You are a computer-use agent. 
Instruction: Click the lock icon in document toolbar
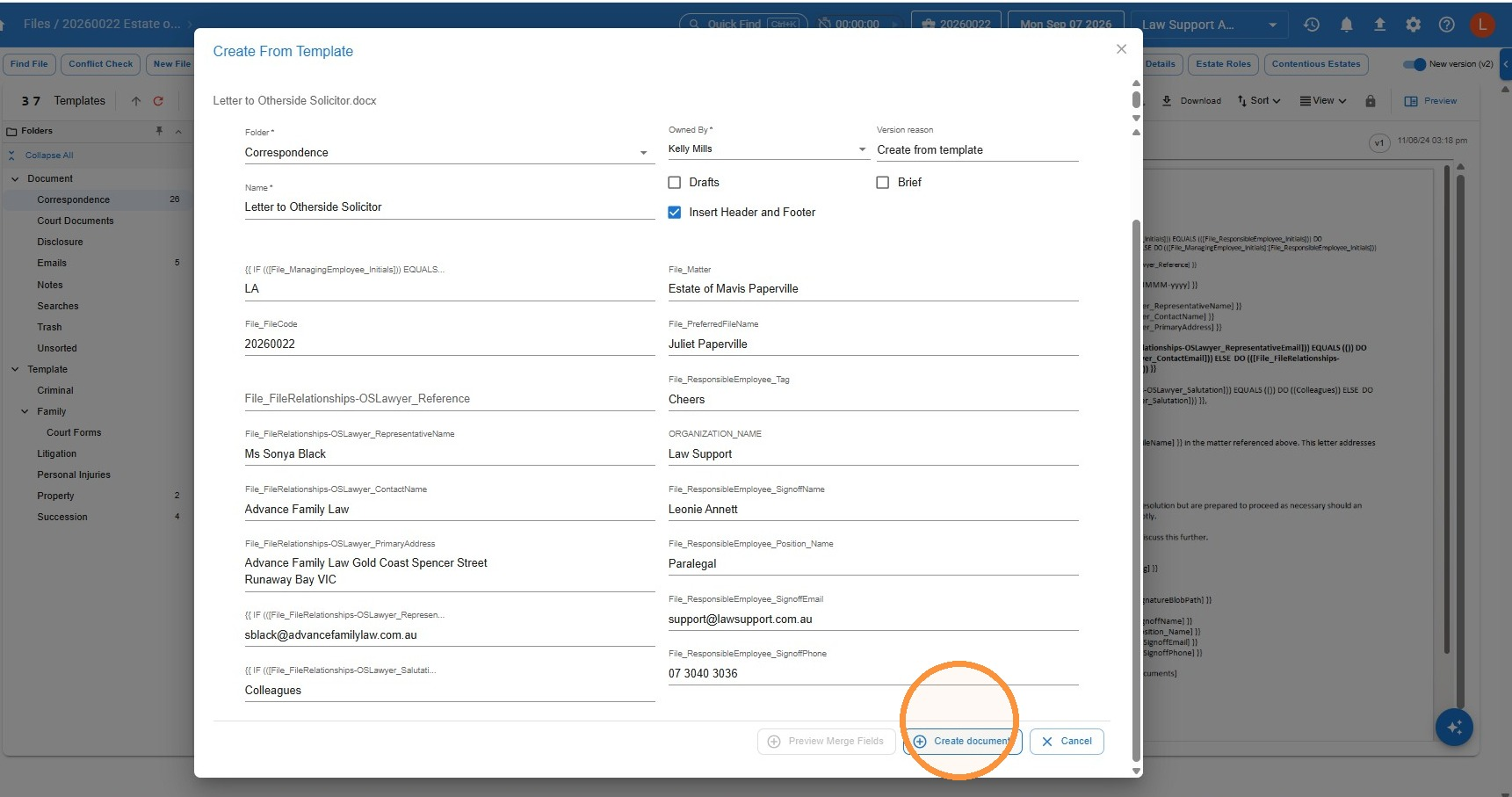tap(1370, 101)
